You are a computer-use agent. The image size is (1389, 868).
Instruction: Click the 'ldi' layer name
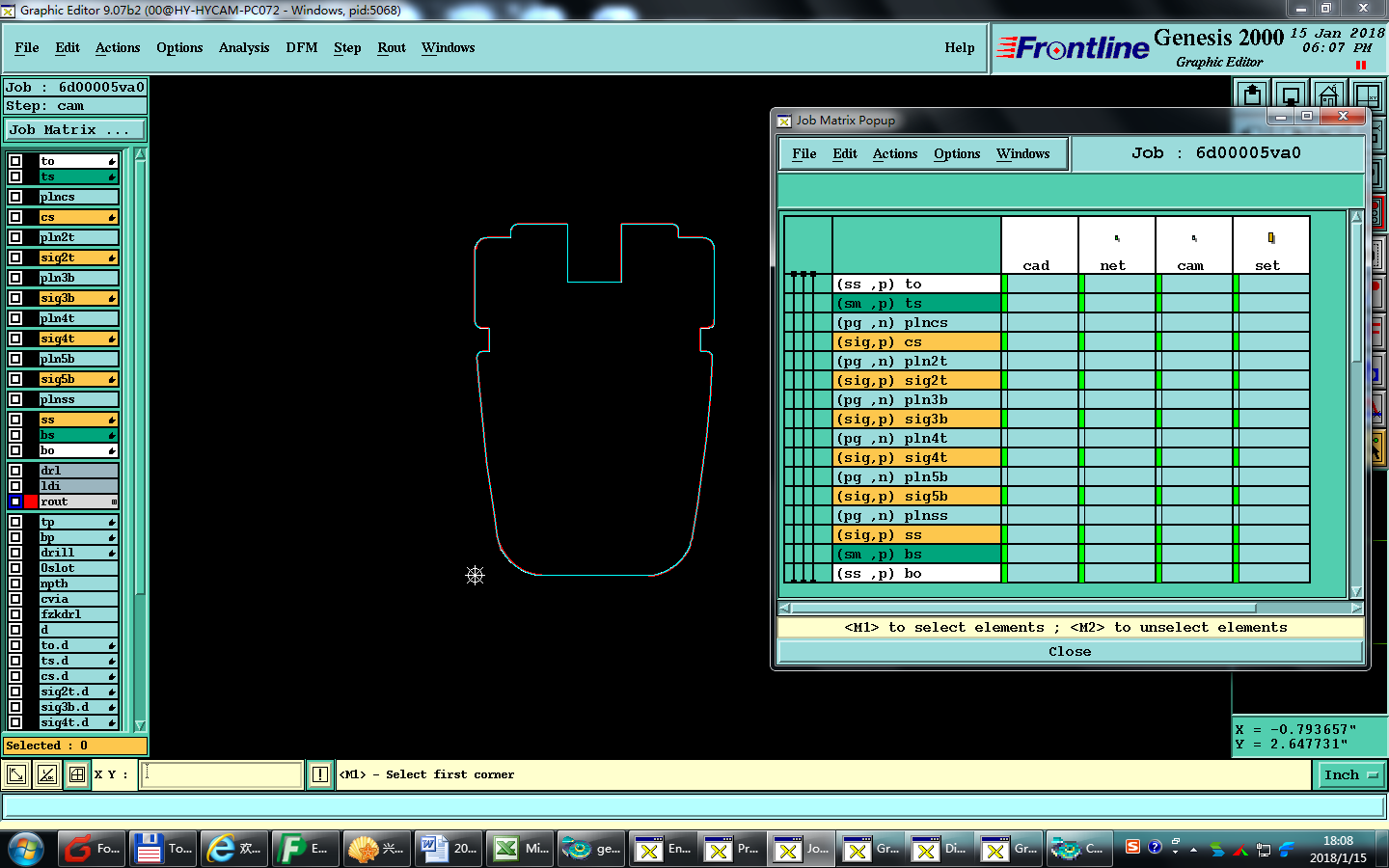[78, 486]
